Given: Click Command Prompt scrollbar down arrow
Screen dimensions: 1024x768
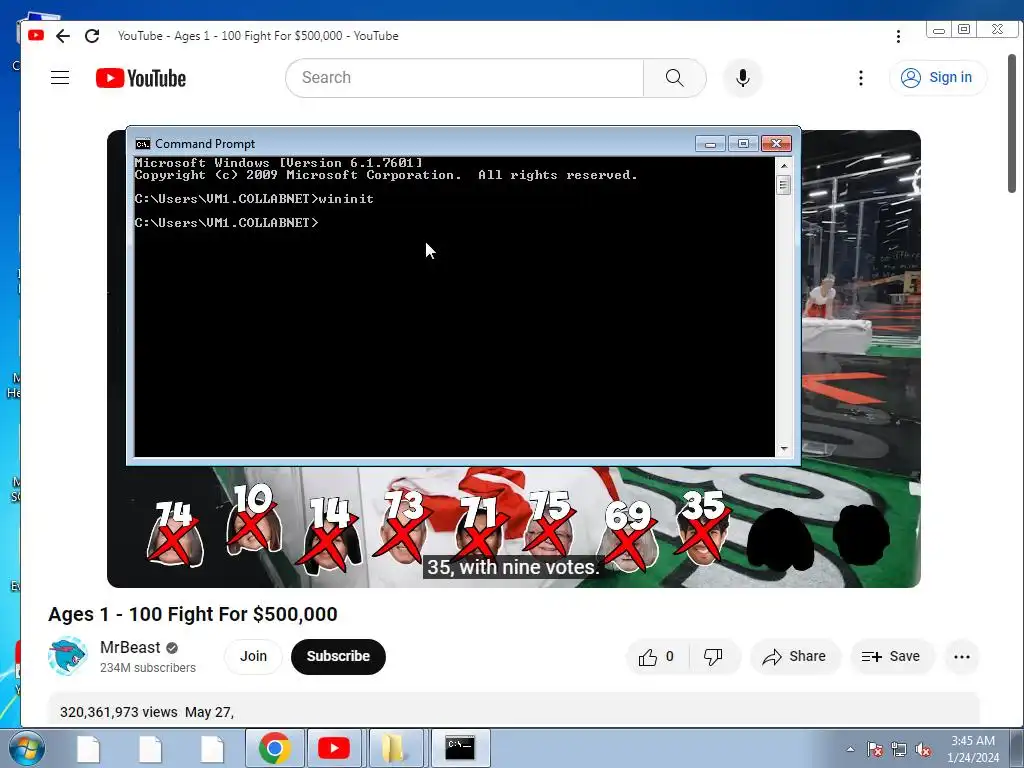Looking at the screenshot, I should (x=784, y=449).
